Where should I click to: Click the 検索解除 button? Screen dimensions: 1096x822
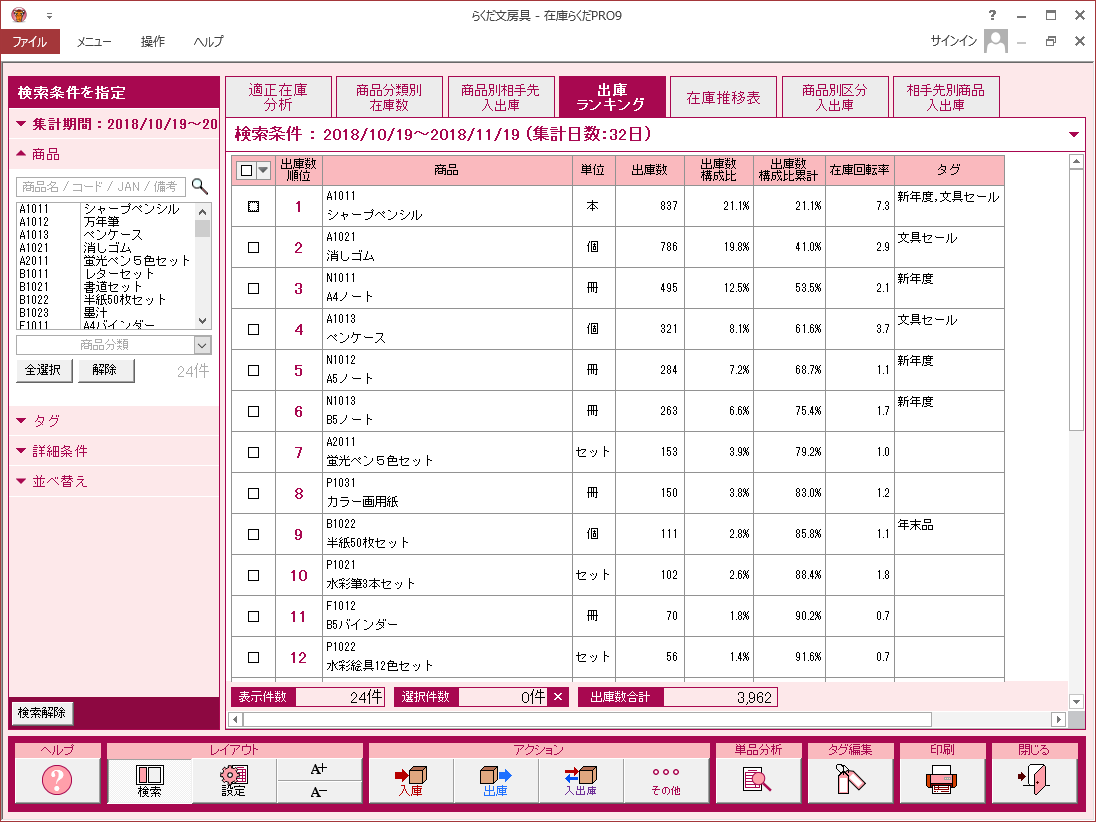click(x=42, y=713)
